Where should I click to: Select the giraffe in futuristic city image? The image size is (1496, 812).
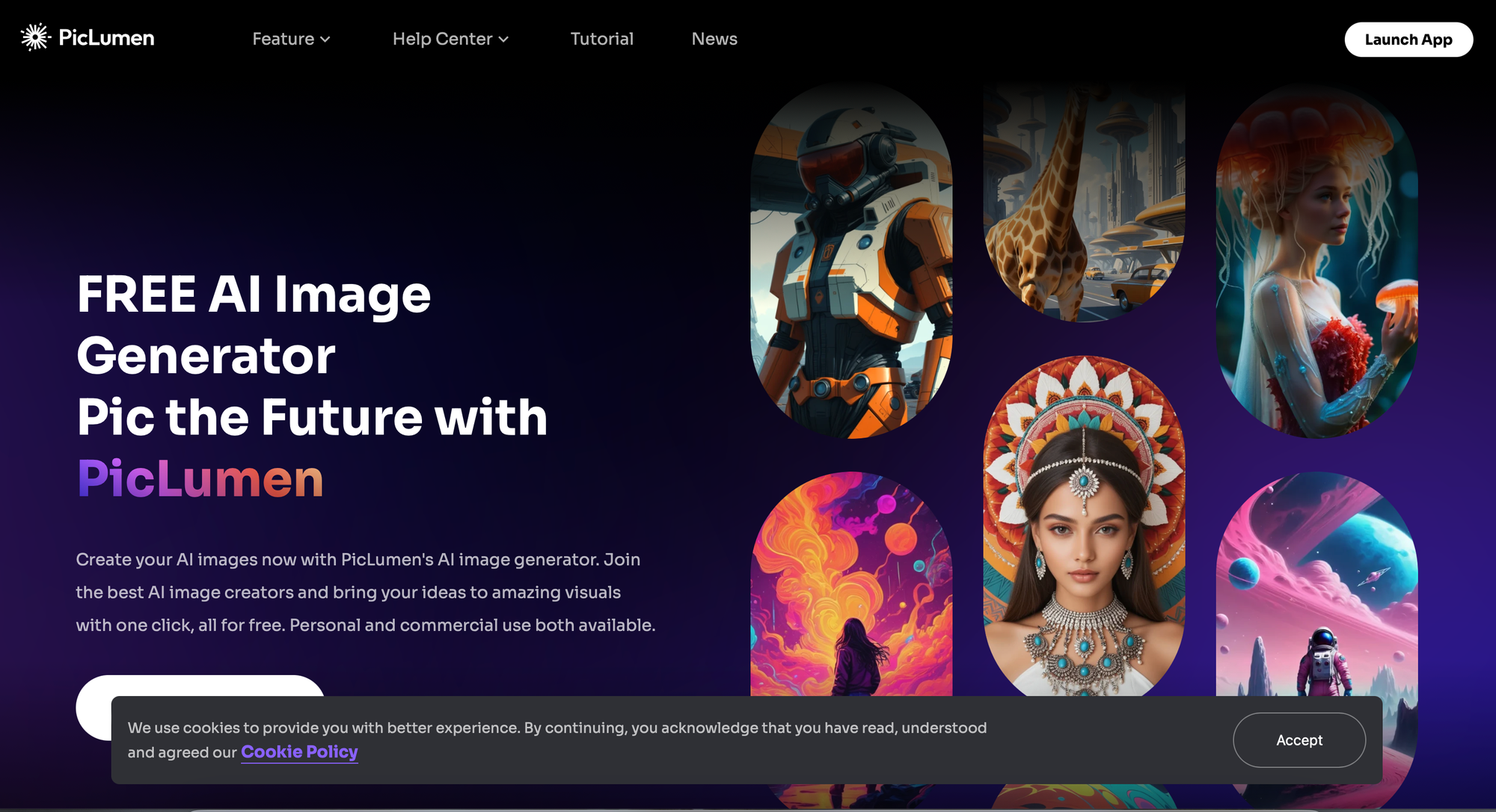point(1084,203)
